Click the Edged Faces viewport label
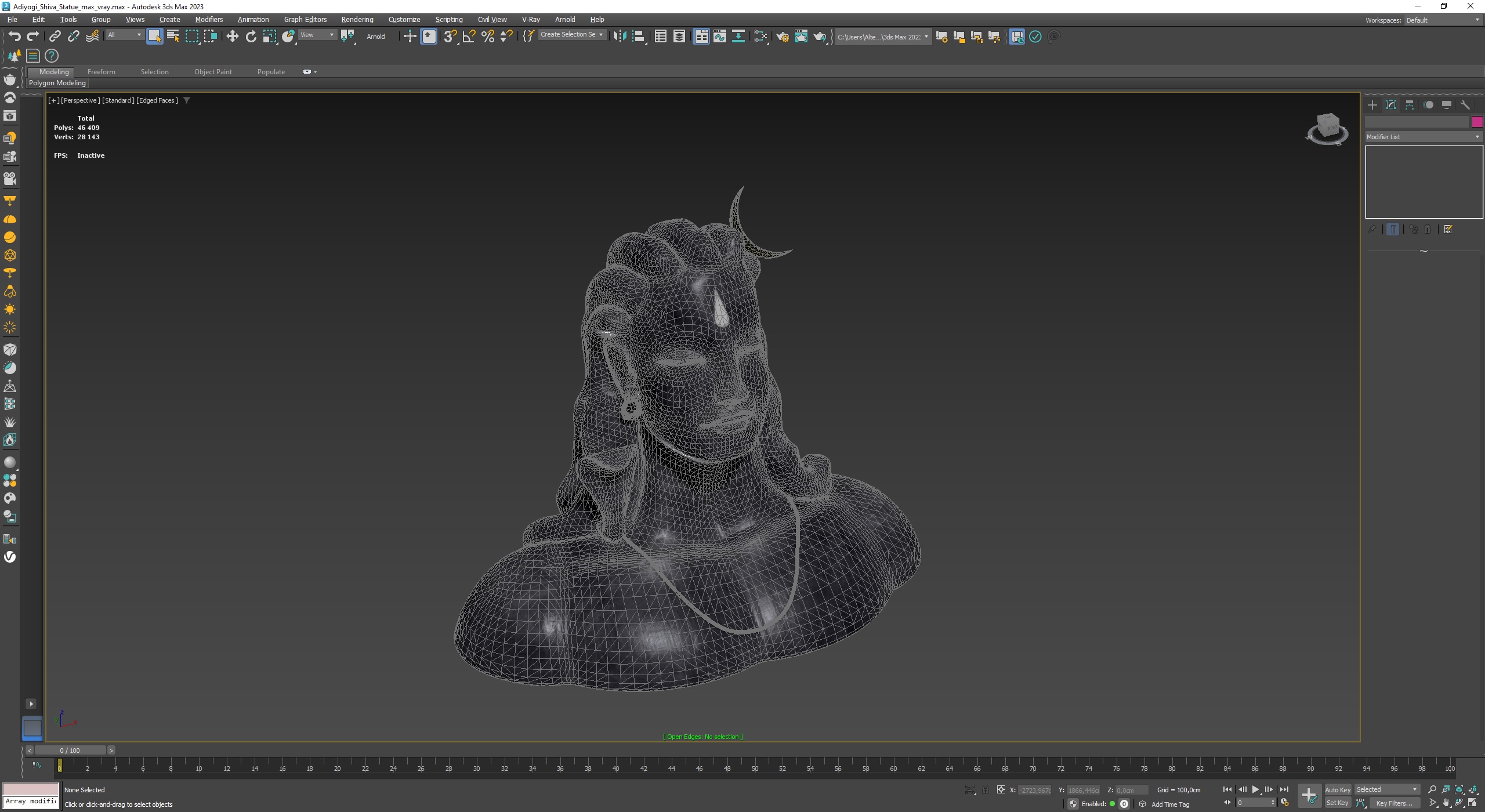 [157, 100]
